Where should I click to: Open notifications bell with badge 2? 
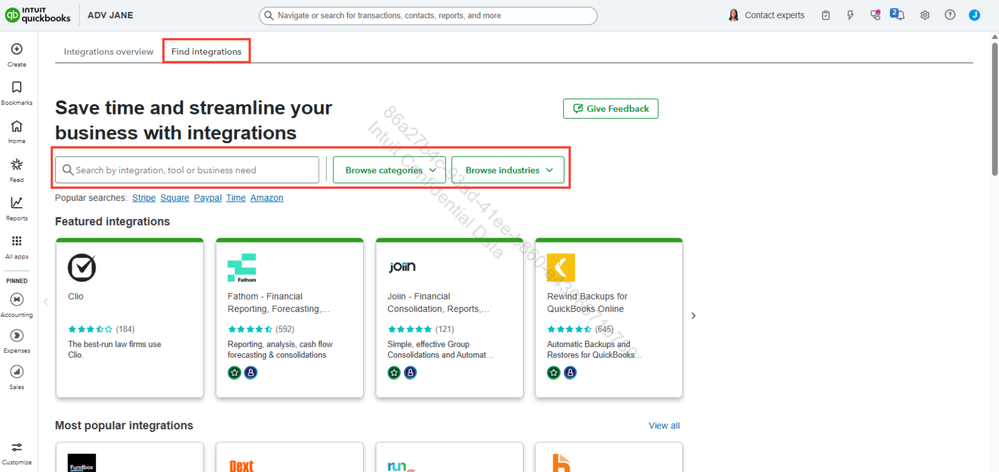click(898, 14)
